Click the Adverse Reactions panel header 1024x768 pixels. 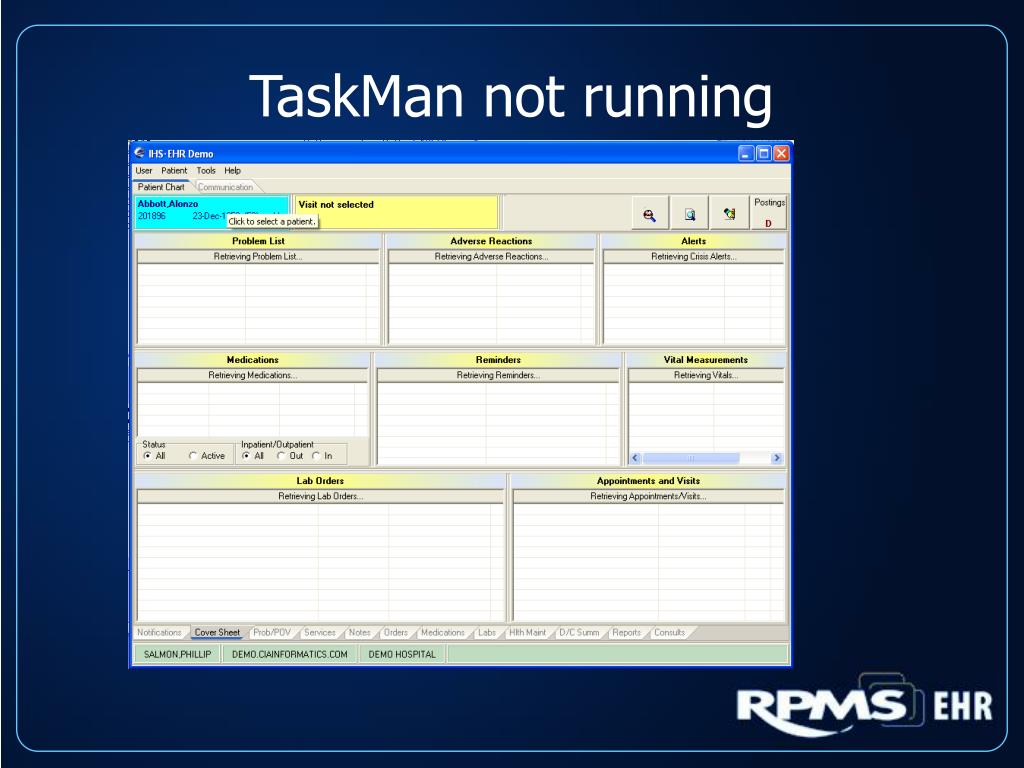(491, 241)
